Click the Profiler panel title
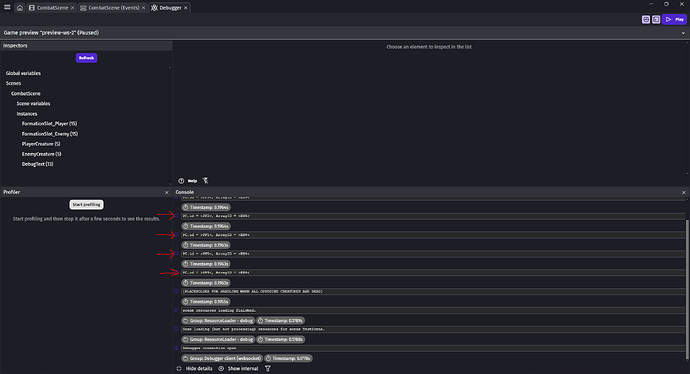 click(11, 192)
